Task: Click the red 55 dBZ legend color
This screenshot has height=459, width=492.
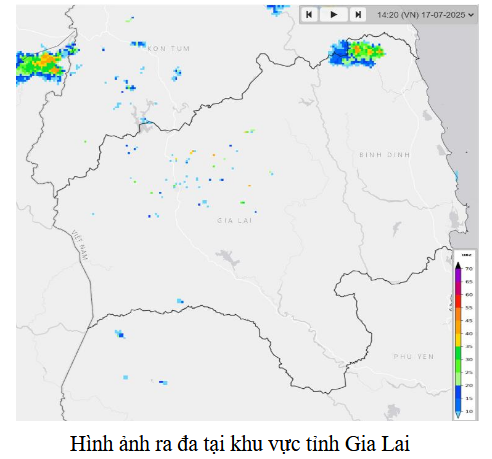Action: [x=458, y=301]
